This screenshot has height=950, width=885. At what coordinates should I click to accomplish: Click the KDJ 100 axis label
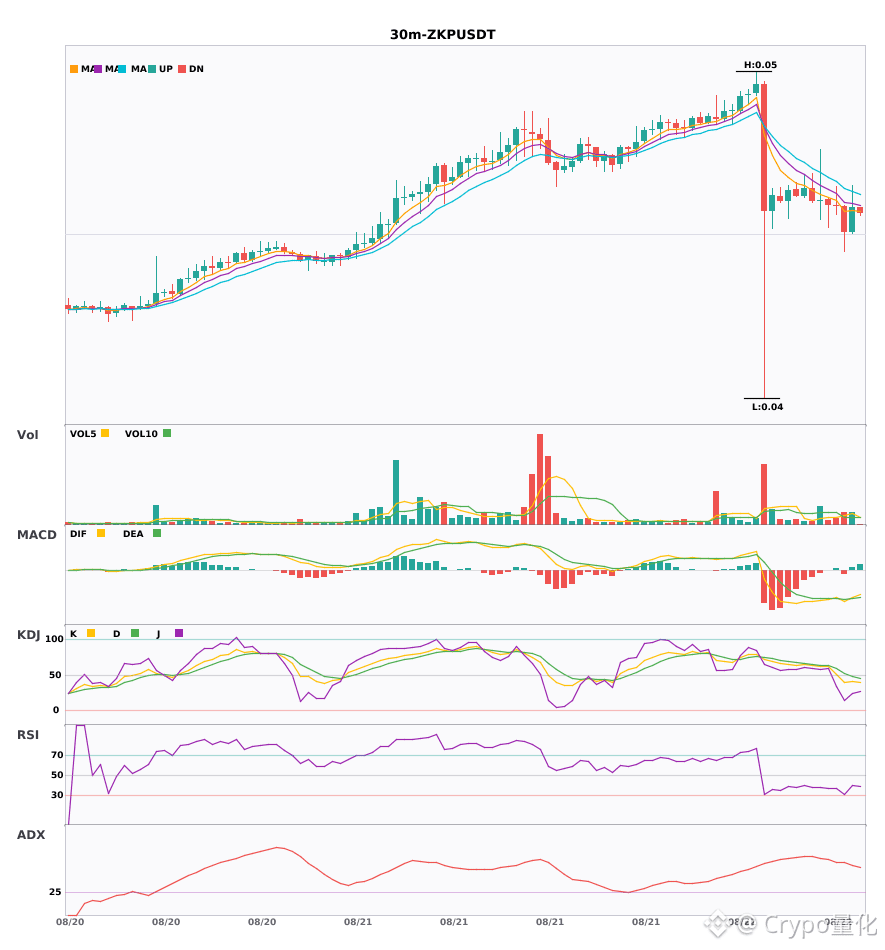click(54, 639)
